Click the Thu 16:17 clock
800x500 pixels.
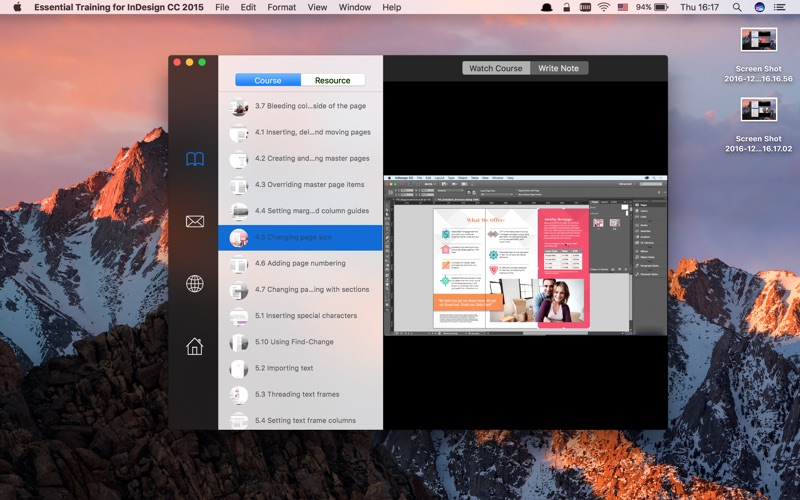click(699, 7)
